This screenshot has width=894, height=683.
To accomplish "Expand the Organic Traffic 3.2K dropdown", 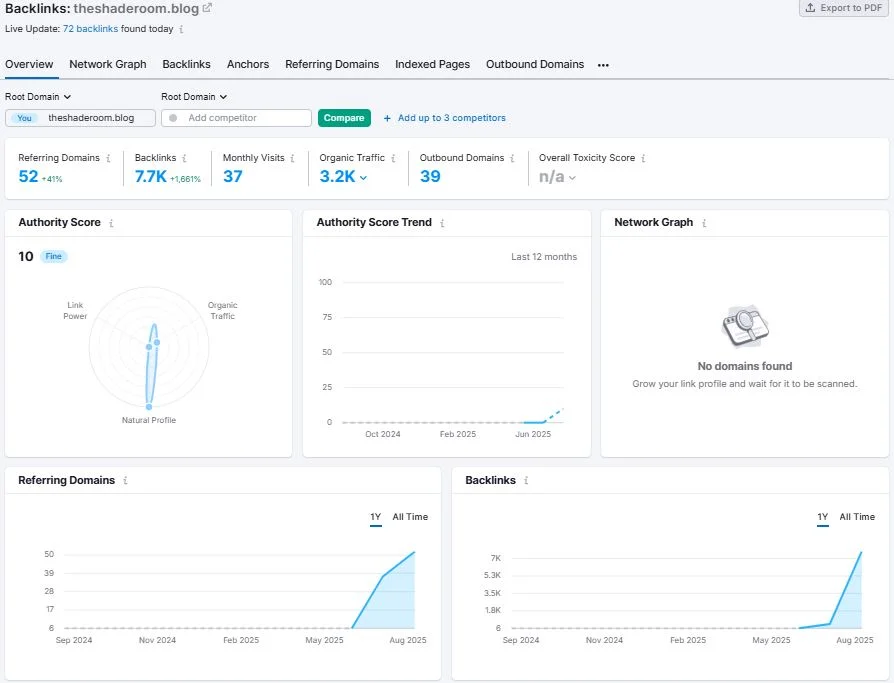I will pyautogui.click(x=363, y=178).
